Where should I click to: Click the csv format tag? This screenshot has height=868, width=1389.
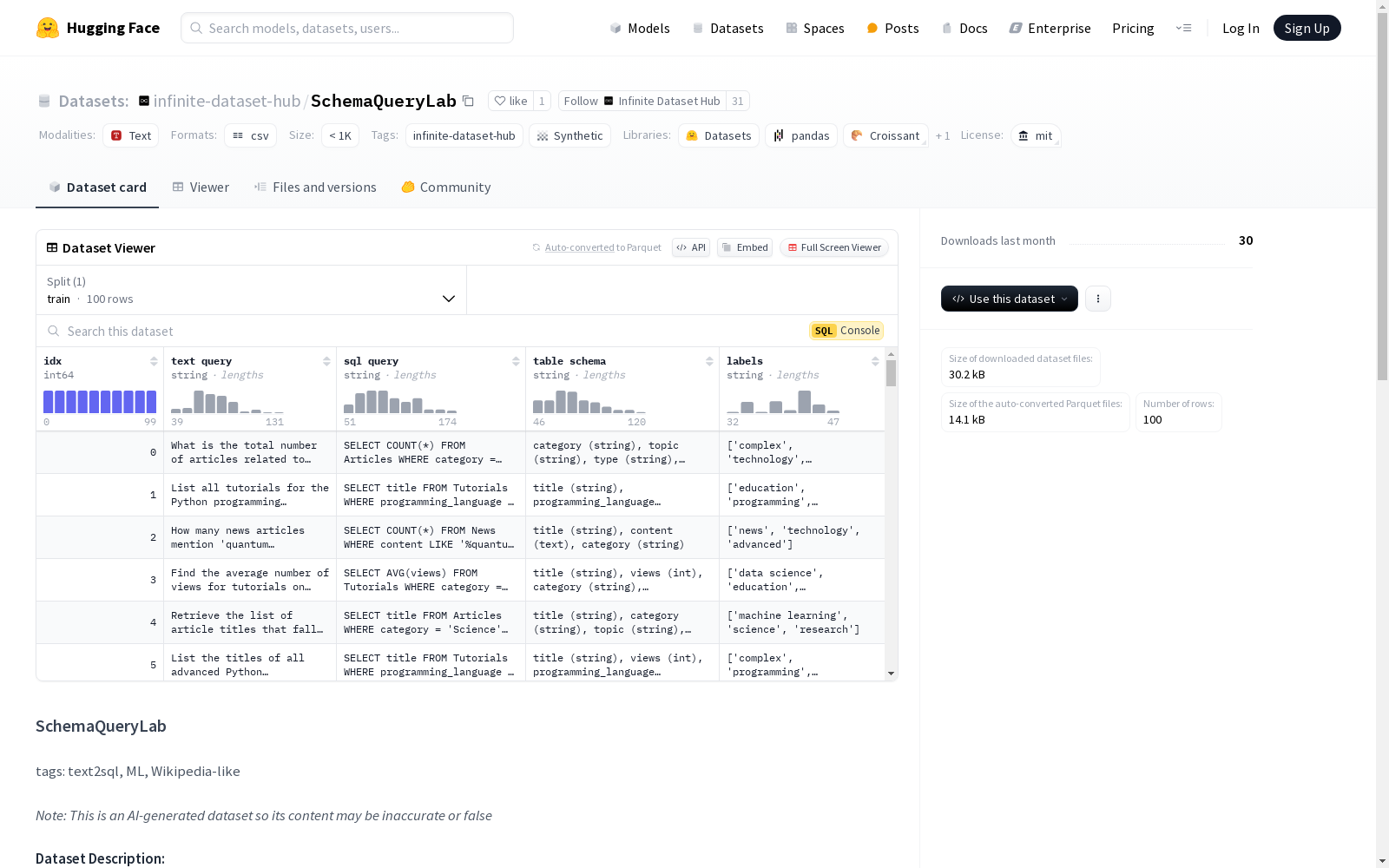[x=251, y=135]
